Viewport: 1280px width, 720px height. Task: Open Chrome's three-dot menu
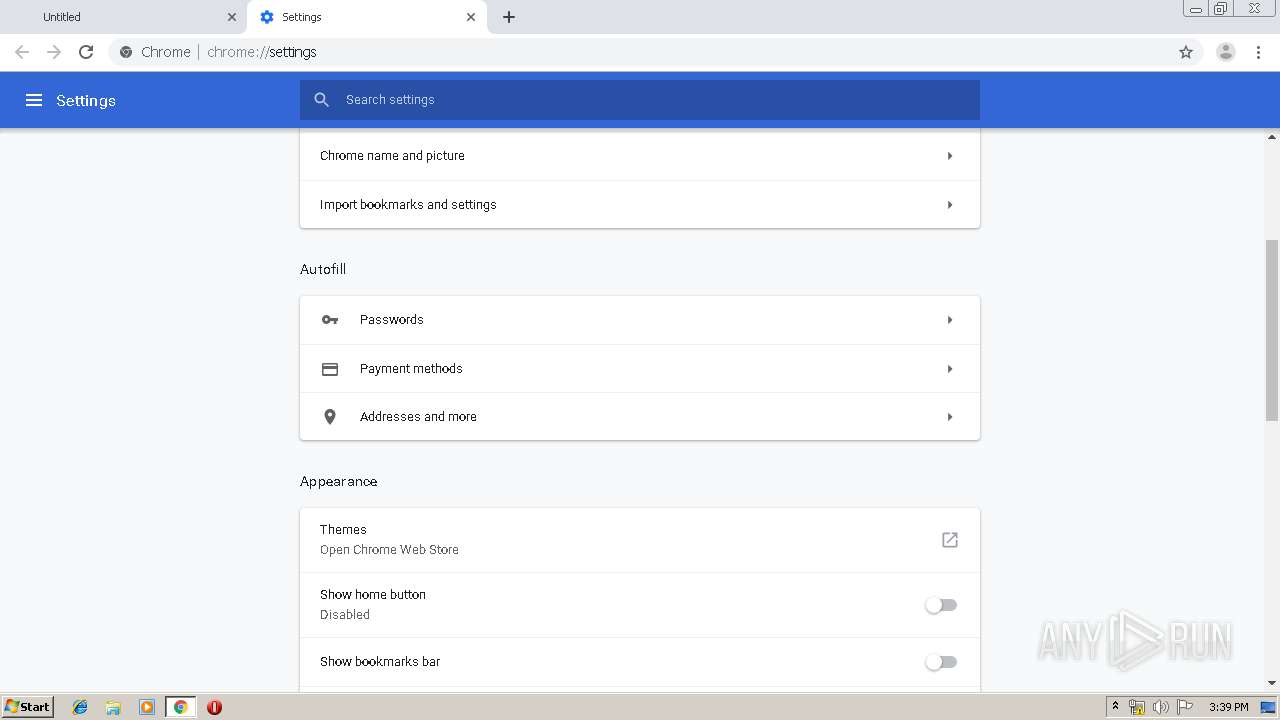click(x=1259, y=52)
